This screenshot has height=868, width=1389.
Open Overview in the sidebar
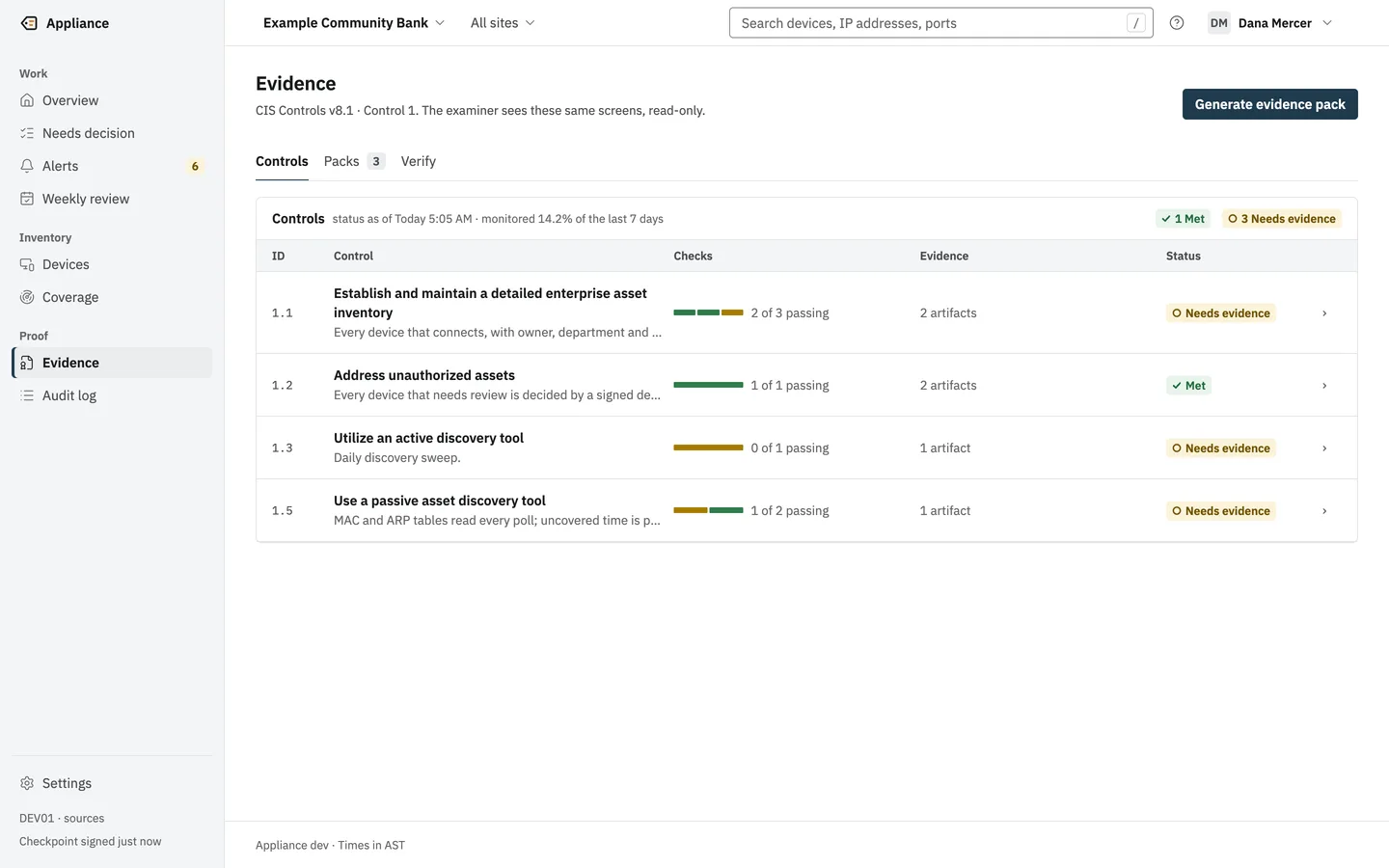[x=112, y=100]
